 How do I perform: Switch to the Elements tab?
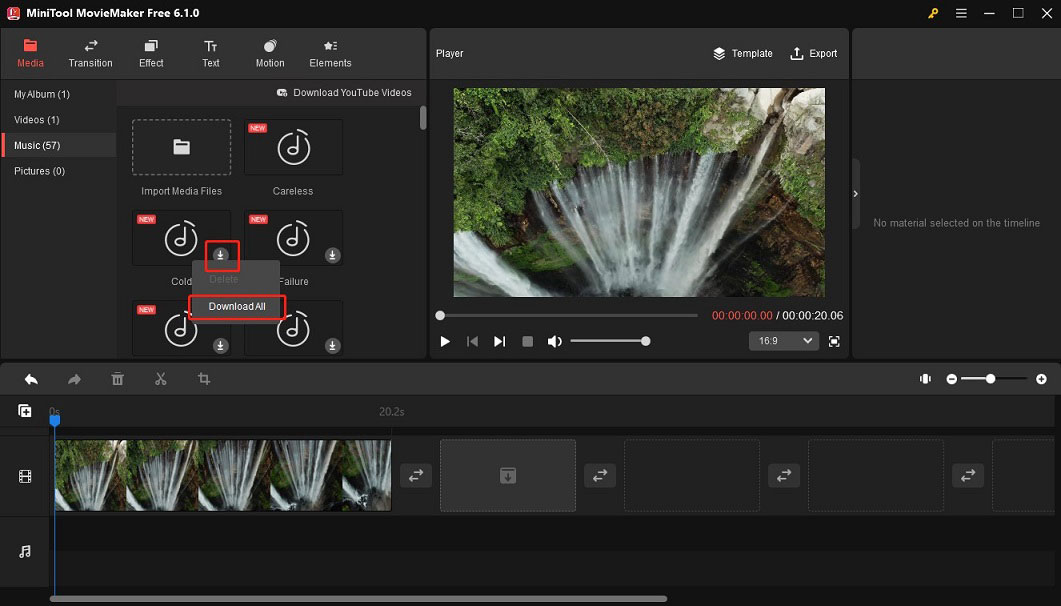tap(330, 53)
